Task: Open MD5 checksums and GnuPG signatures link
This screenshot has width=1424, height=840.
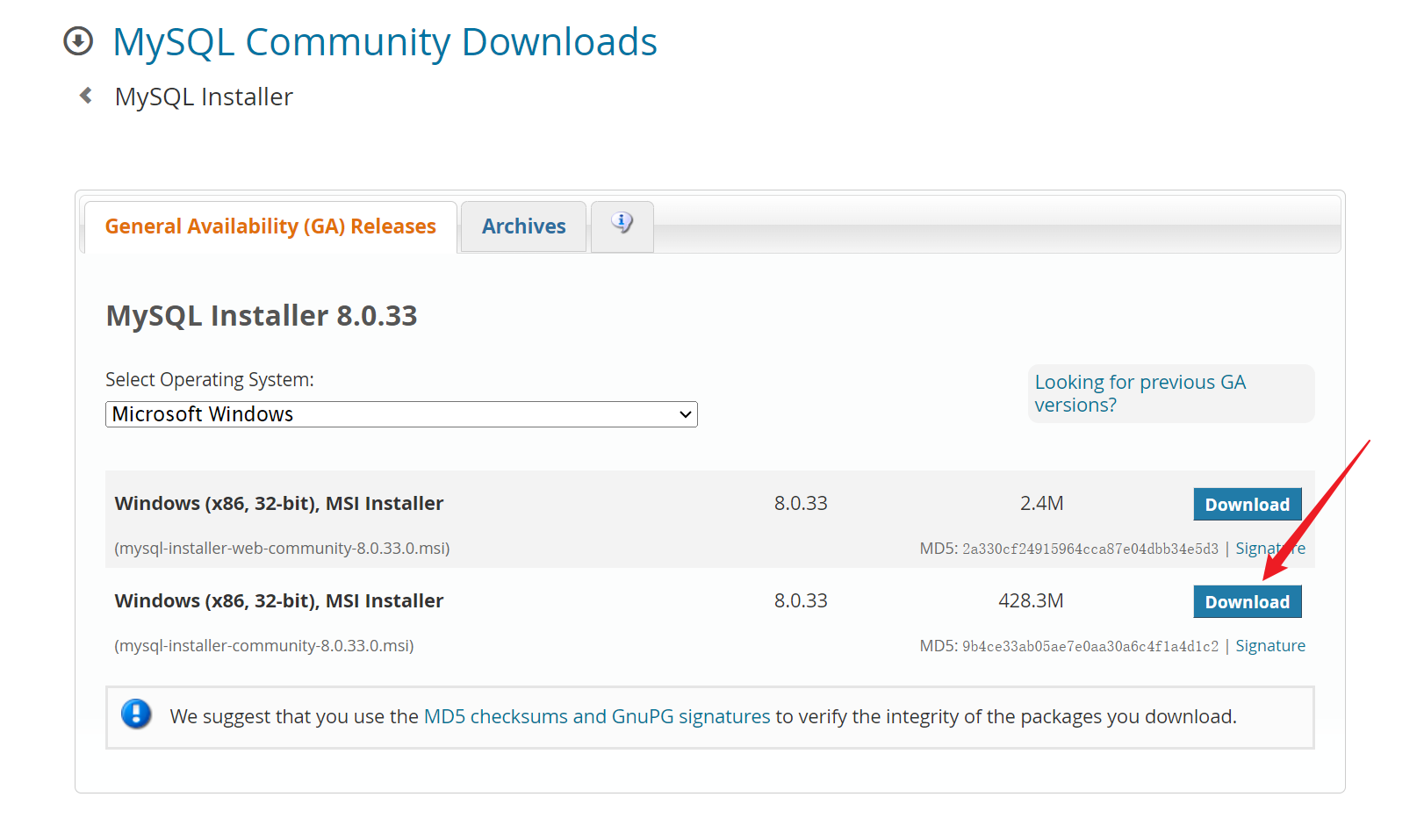Action: coord(597,717)
